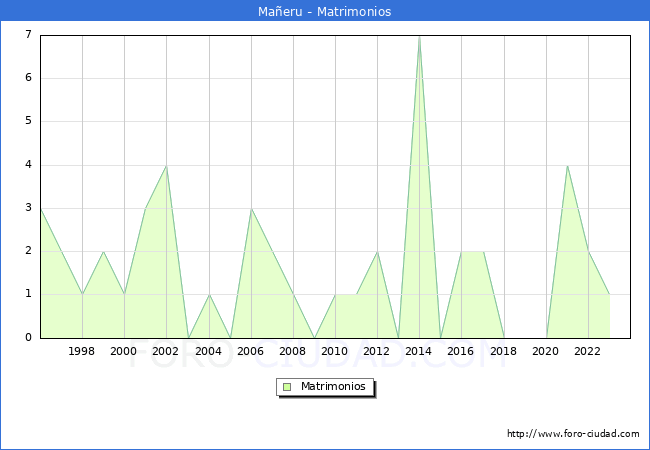Select the 2002 x-axis label
Viewport: 650px width, 450px height.
click(166, 351)
